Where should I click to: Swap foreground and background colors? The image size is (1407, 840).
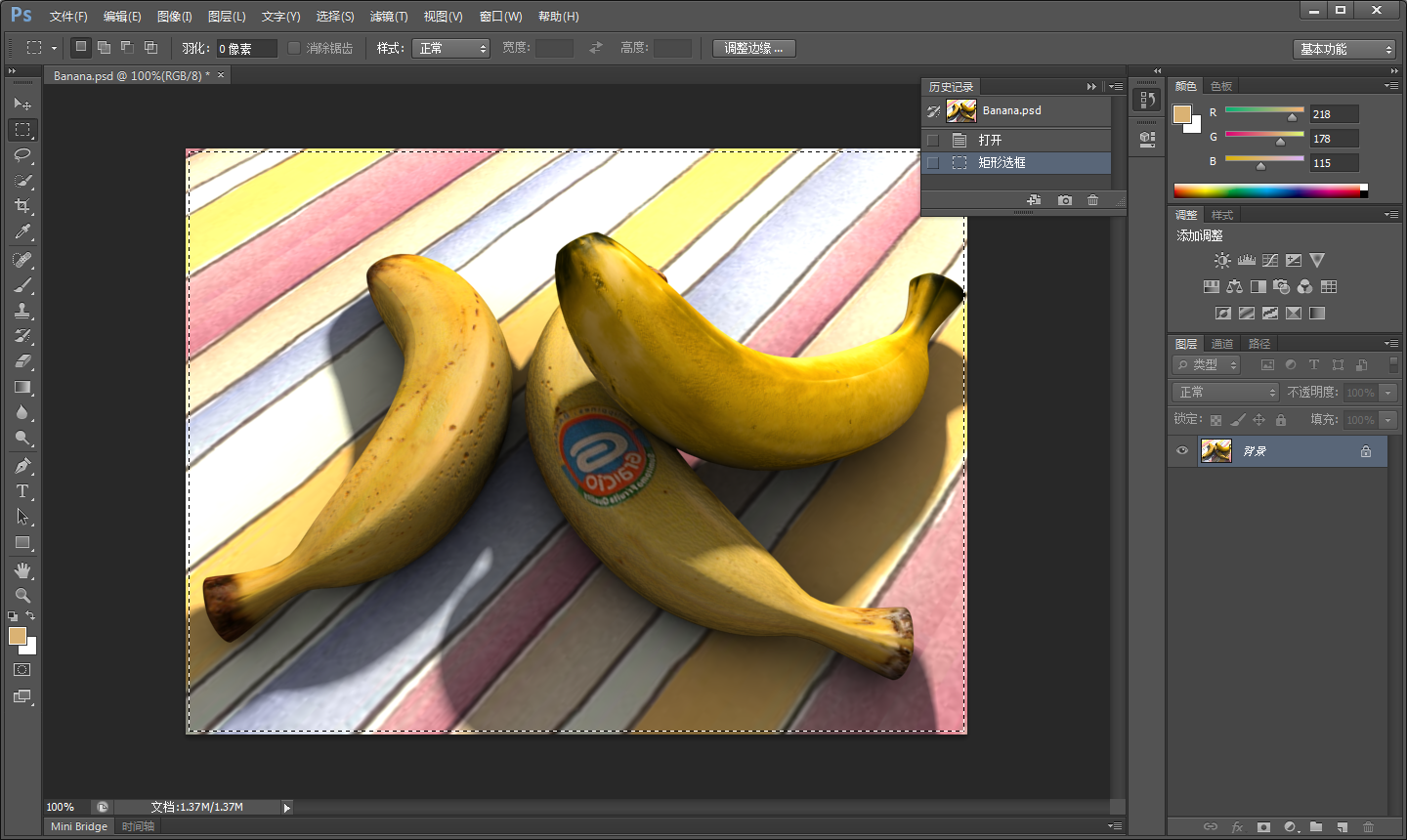tap(30, 616)
